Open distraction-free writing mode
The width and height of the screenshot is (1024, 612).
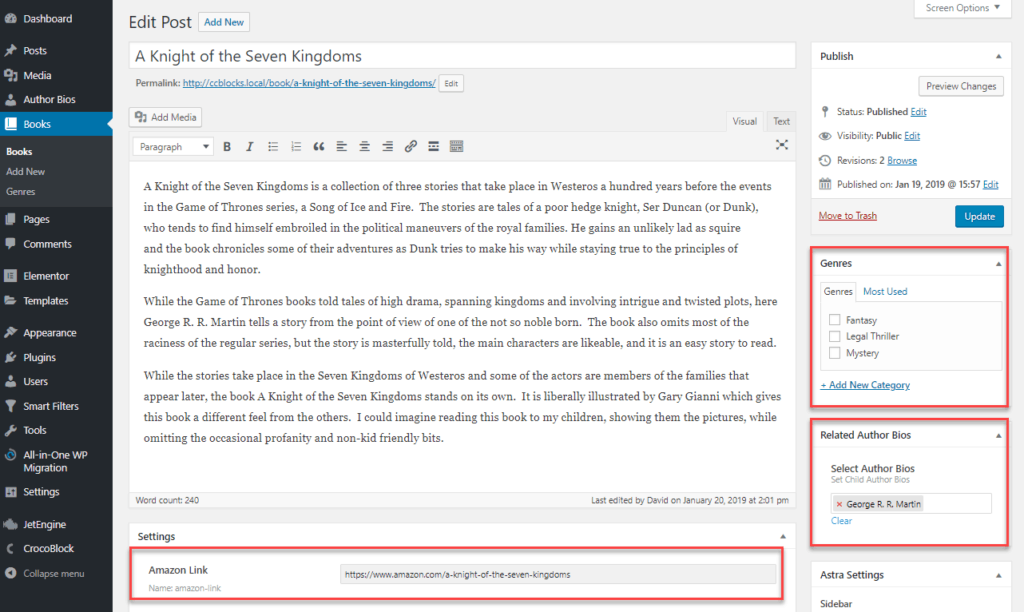click(x=782, y=145)
